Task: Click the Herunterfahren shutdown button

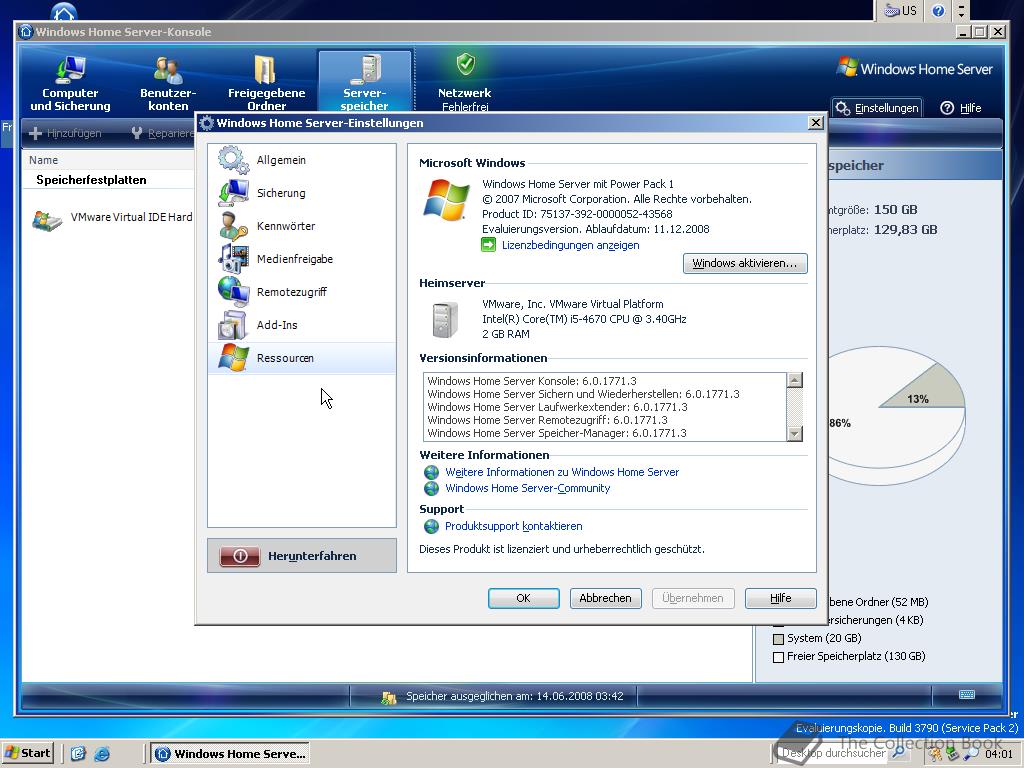Action: [x=302, y=556]
